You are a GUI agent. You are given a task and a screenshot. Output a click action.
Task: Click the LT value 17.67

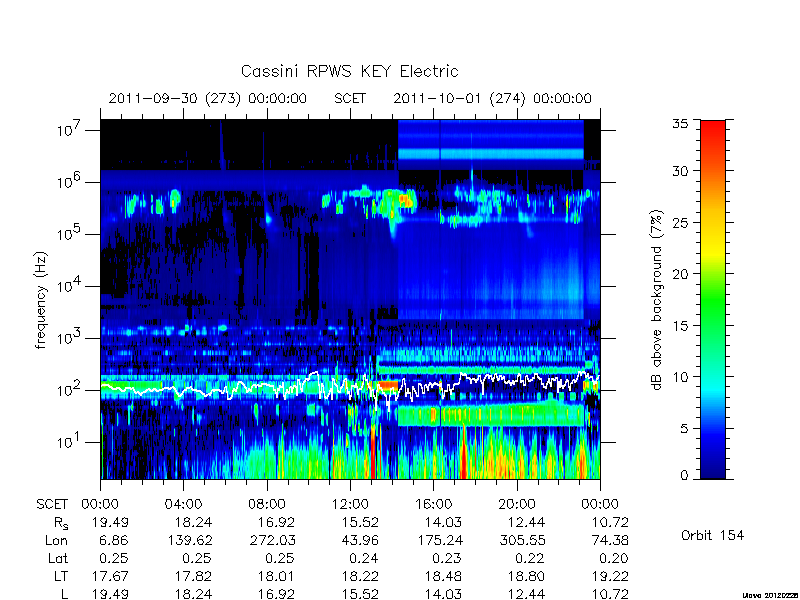click(x=110, y=576)
